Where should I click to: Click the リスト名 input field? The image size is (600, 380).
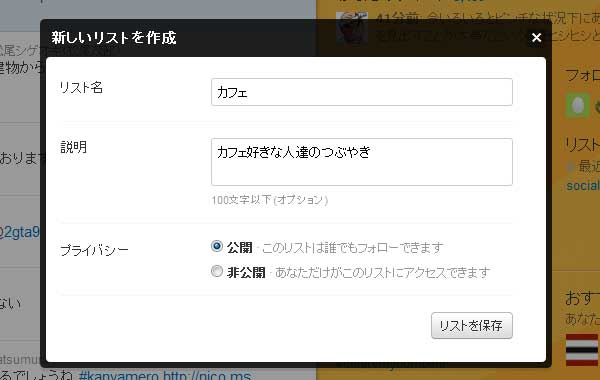pos(362,92)
